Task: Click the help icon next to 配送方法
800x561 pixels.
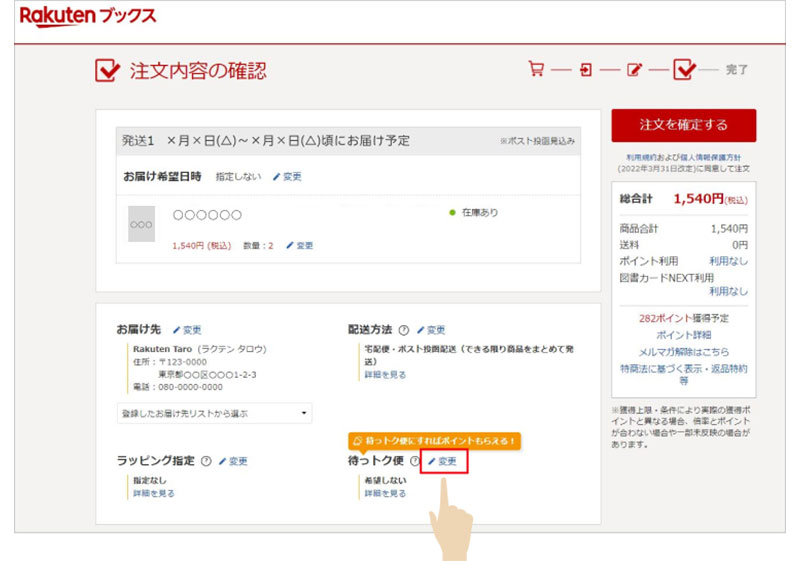Action: [x=404, y=330]
